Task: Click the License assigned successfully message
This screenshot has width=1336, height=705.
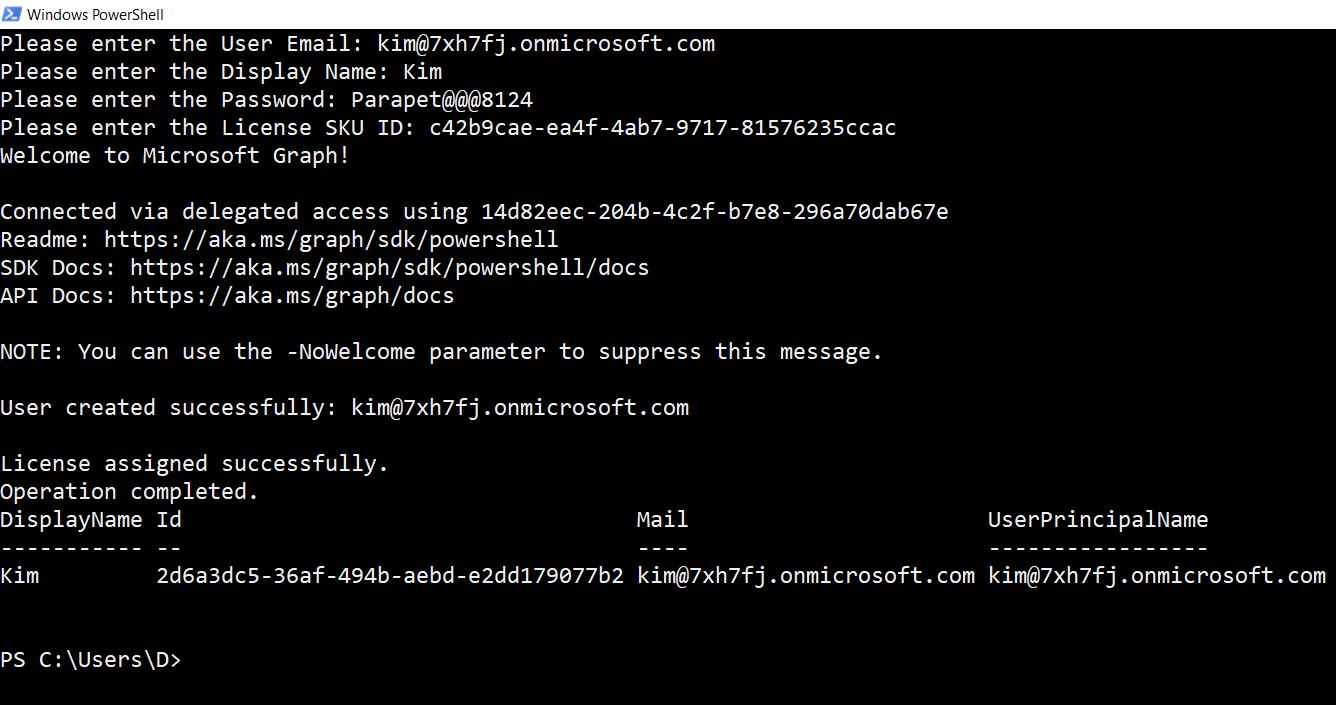Action: tap(194, 464)
